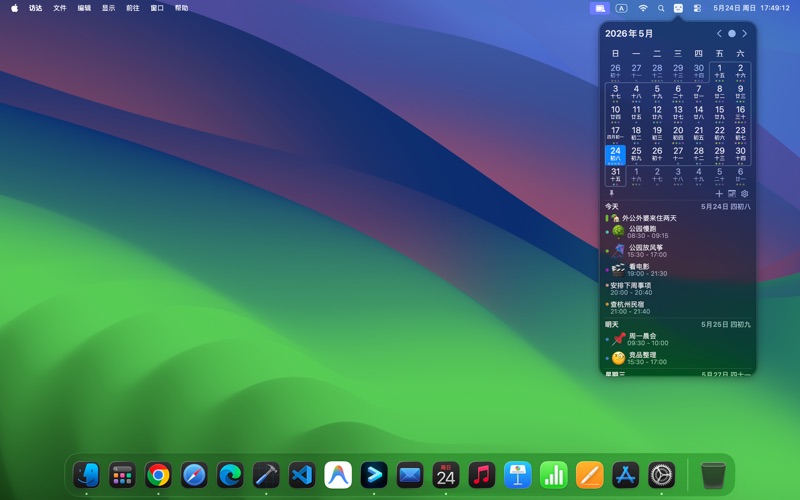Open the all-day event 外公外婆来住两天

click(x=678, y=218)
